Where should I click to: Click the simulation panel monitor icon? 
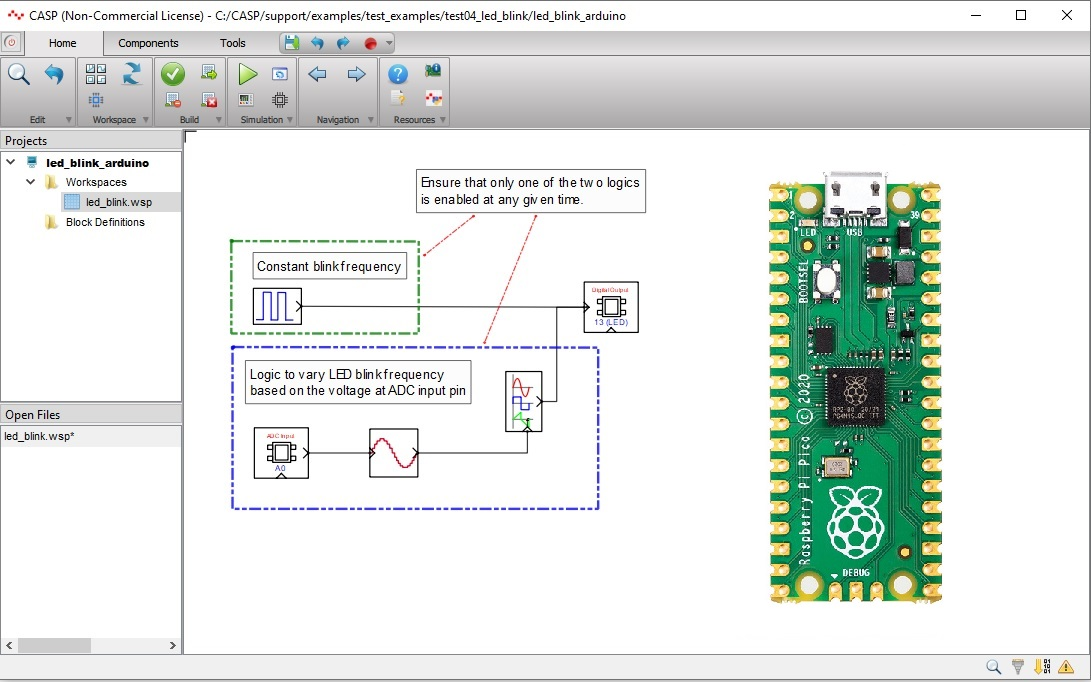point(246,100)
